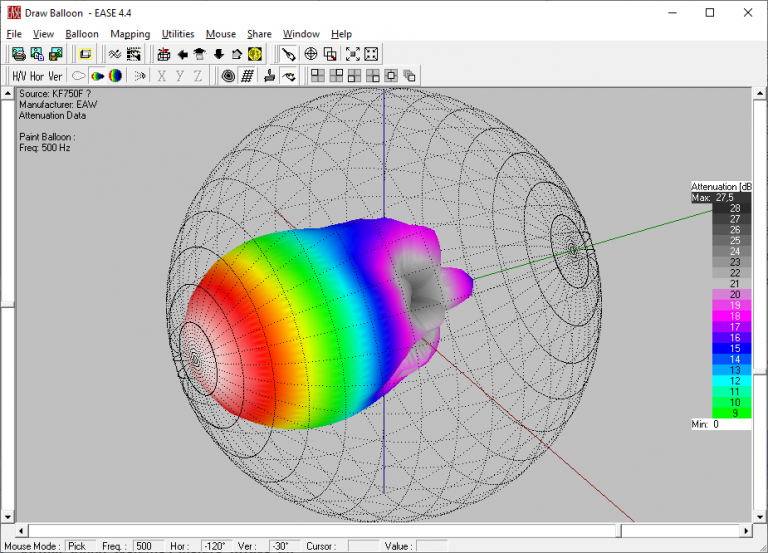Open the Balloon menu
Image resolution: width=768 pixels, height=553 pixels.
(82, 34)
